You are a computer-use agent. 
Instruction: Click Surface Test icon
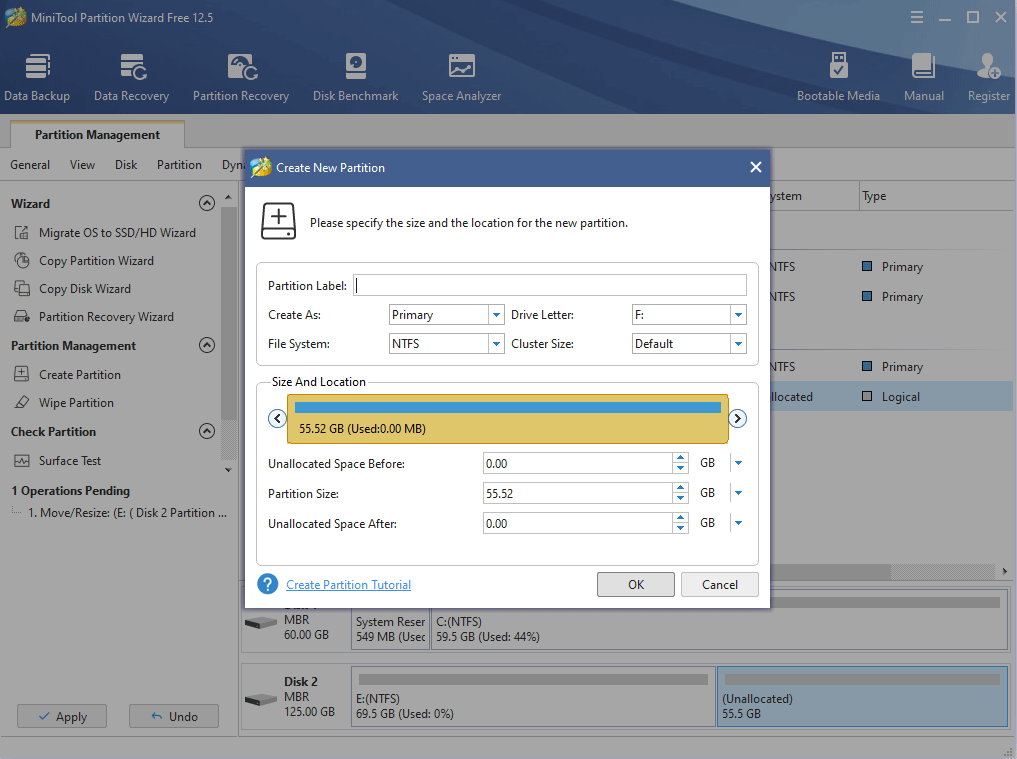point(22,461)
